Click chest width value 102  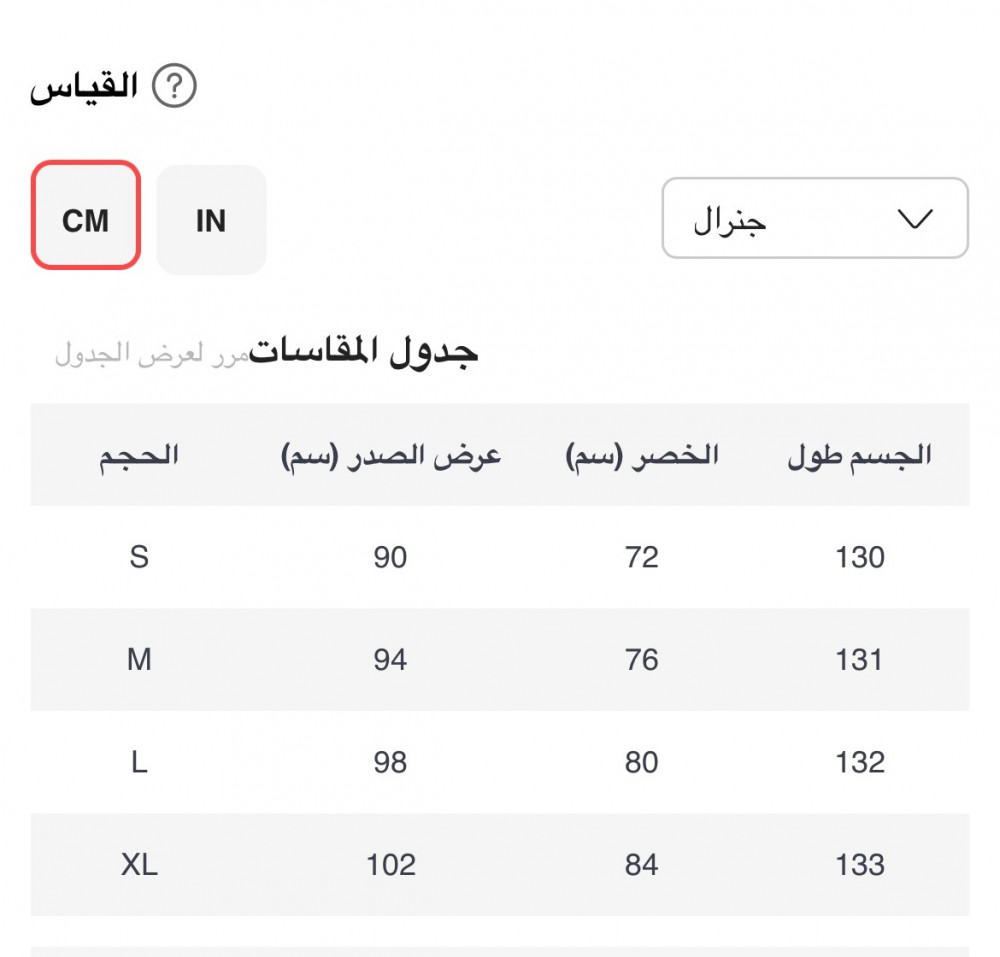[x=390, y=865]
